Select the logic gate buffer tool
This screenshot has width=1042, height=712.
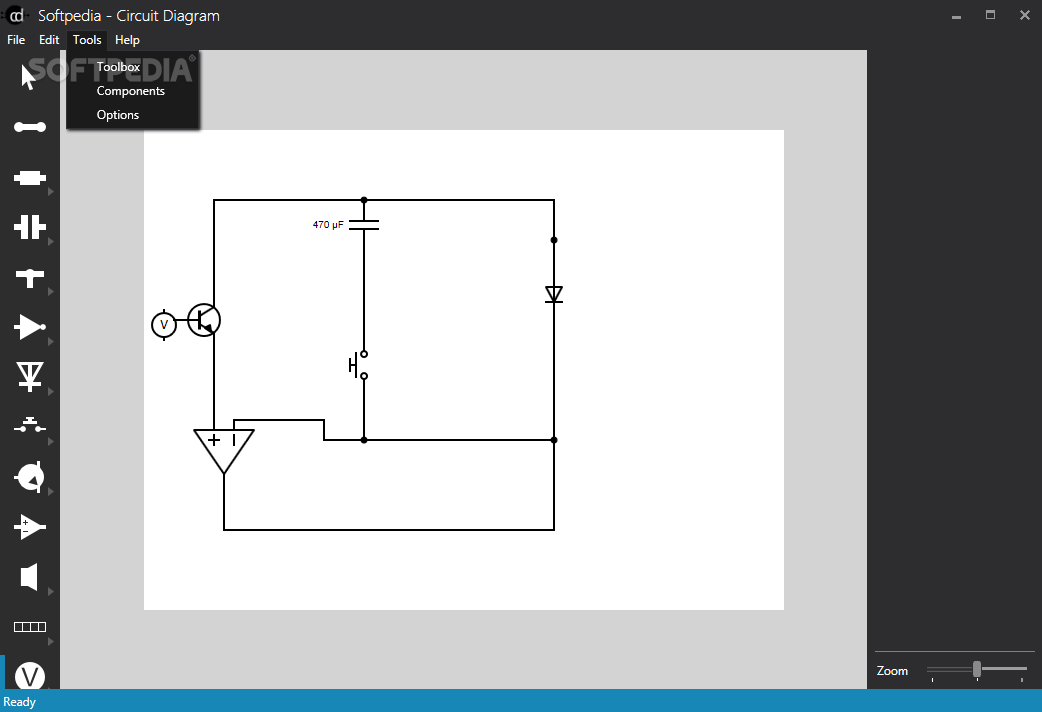(30, 327)
